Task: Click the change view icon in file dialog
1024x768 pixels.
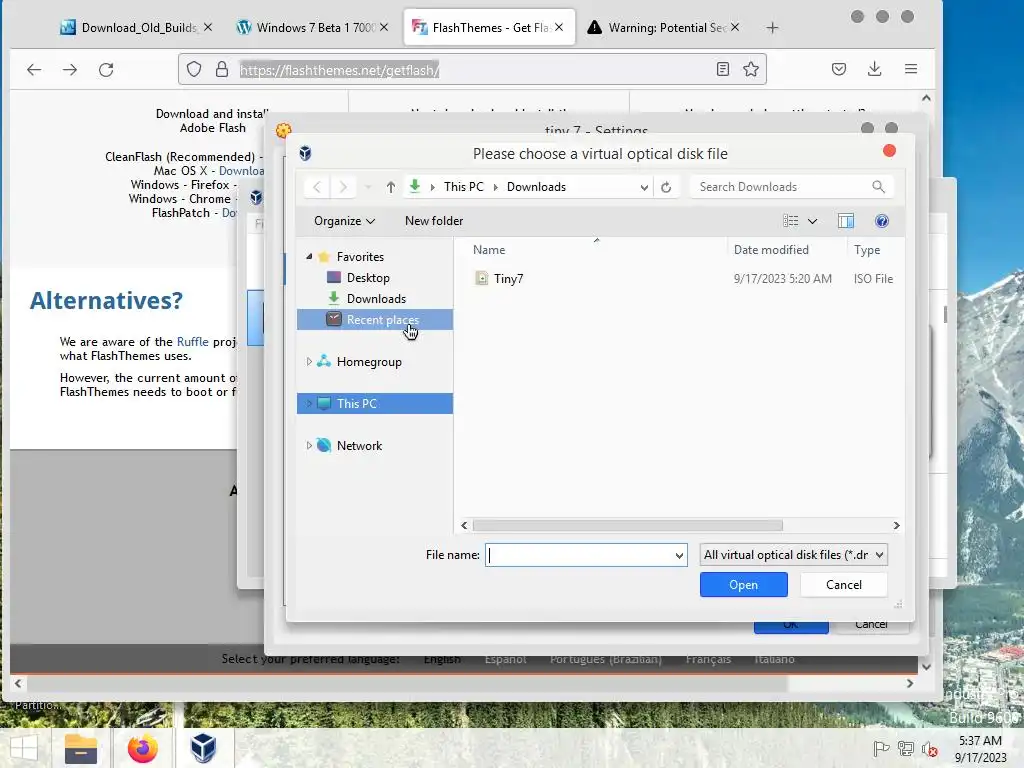Action: pos(790,221)
